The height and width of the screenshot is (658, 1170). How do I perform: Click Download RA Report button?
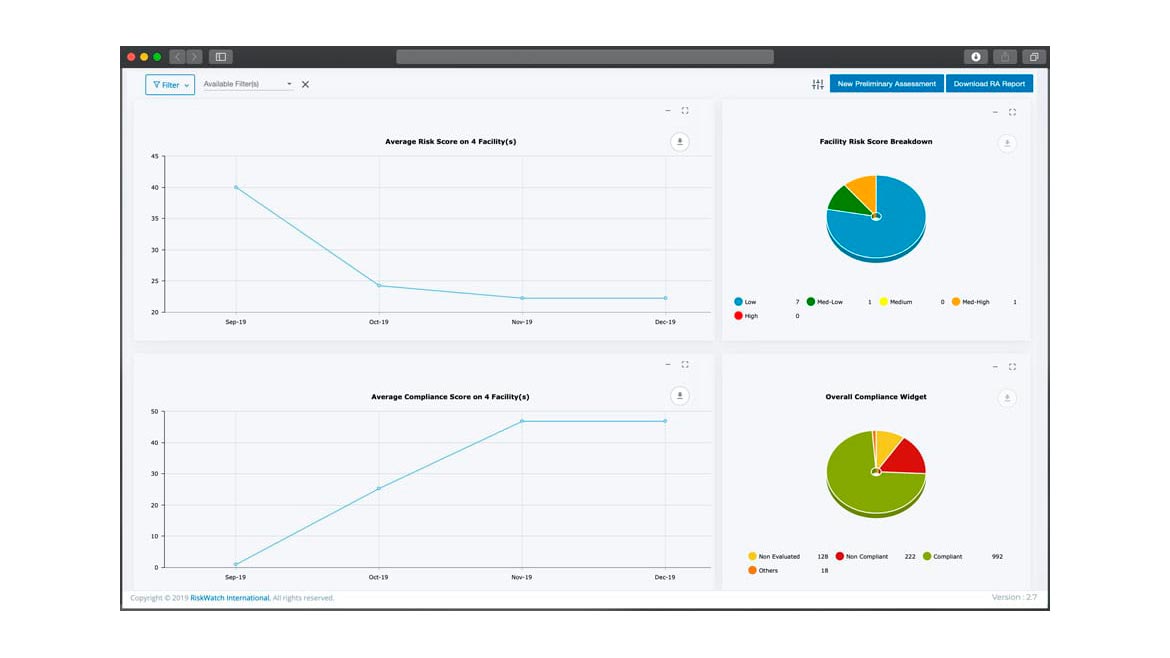click(989, 84)
